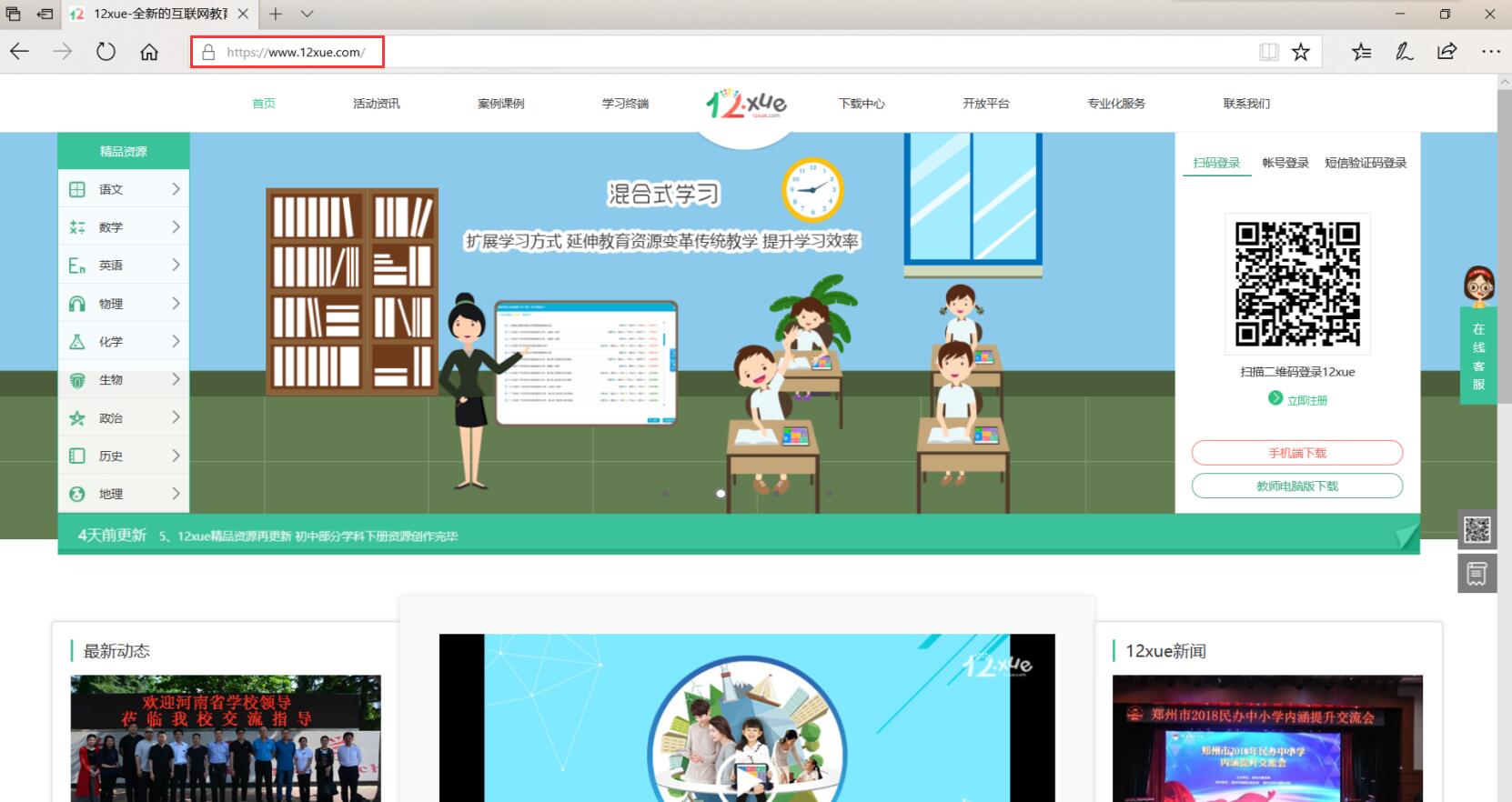Screen dimensions: 1512x802
Task: Switch to the 扫码登录 tab
Action: pyautogui.click(x=1217, y=163)
